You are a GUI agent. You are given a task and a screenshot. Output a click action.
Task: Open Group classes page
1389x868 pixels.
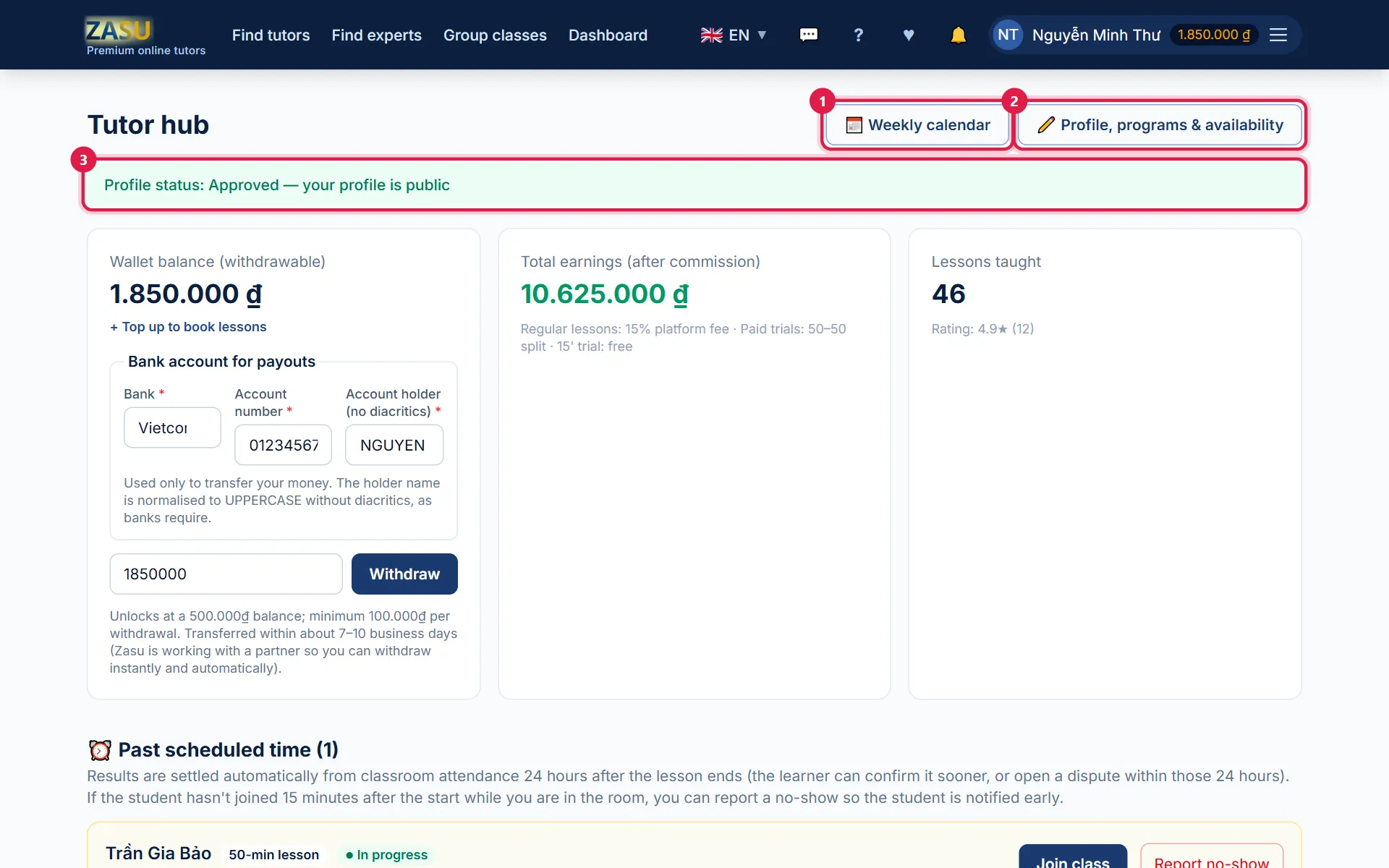[x=495, y=35]
